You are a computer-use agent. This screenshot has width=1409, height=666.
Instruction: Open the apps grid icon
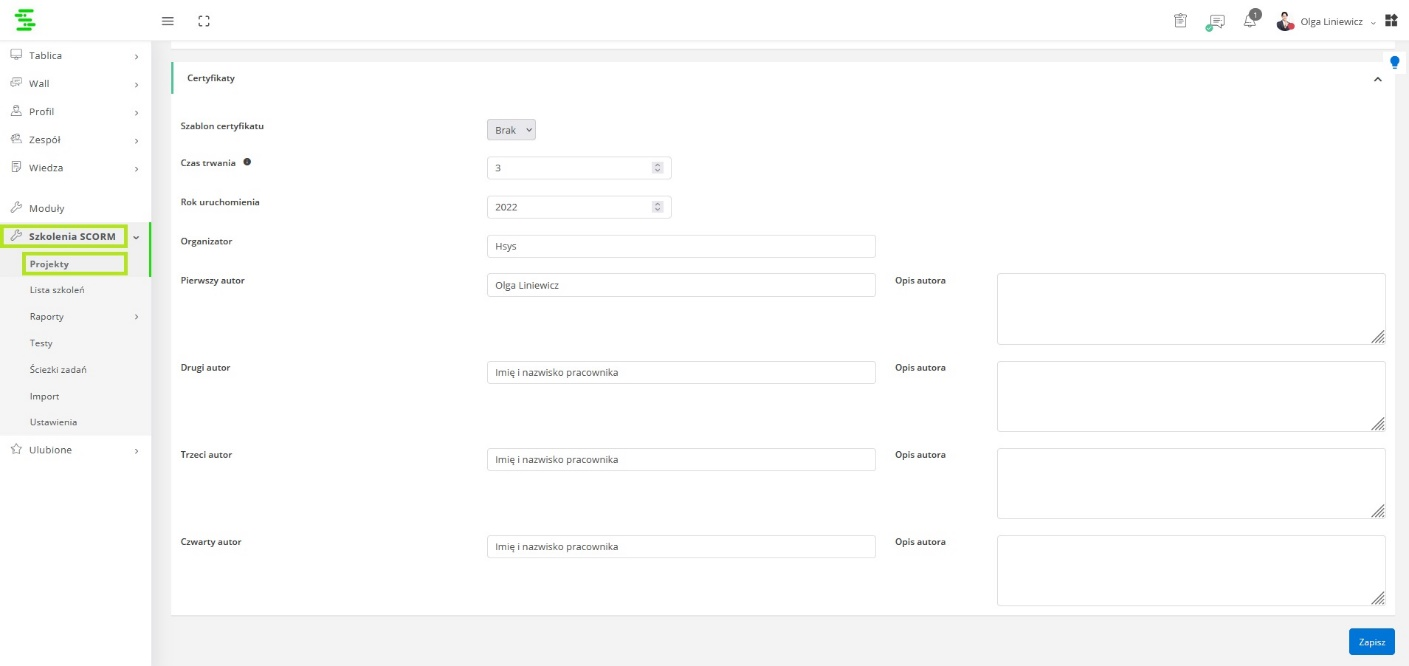click(1391, 21)
